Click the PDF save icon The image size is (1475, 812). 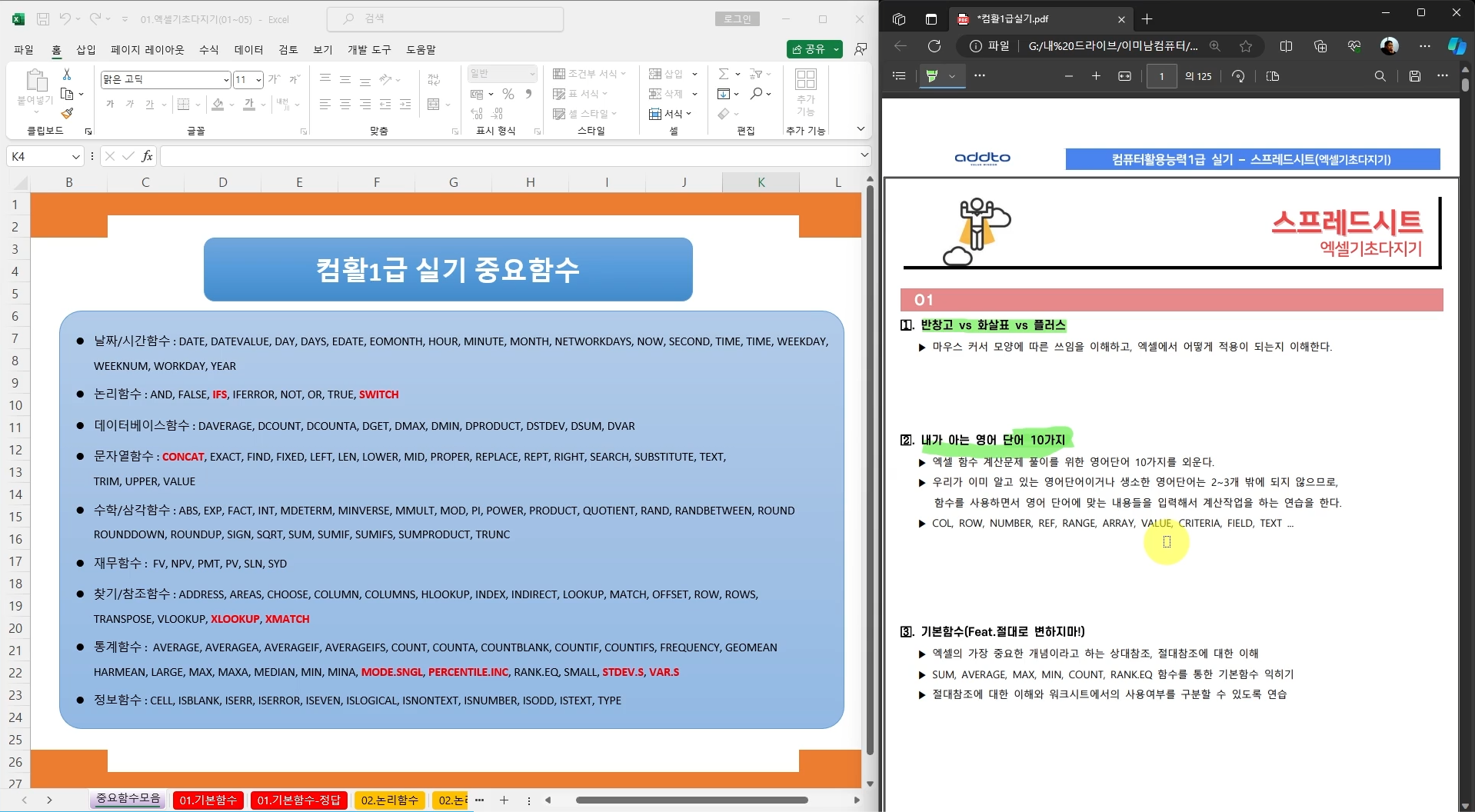1414,76
